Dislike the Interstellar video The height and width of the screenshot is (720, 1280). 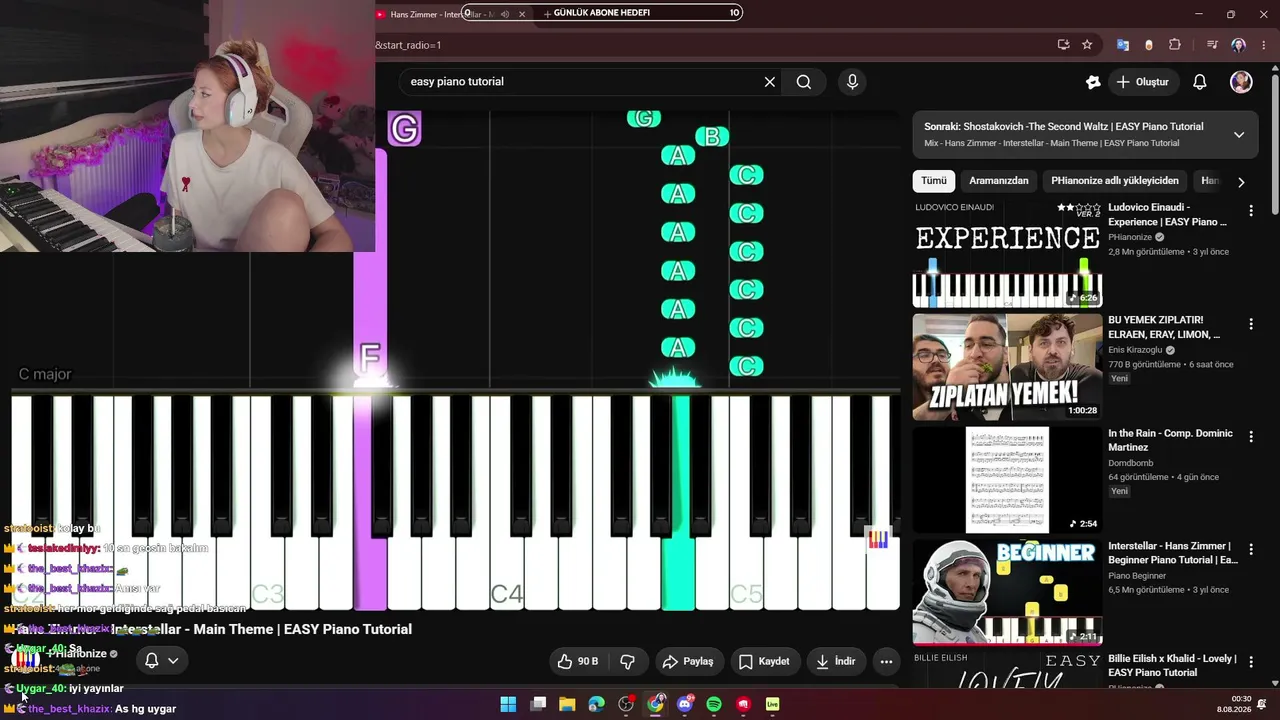[628, 661]
